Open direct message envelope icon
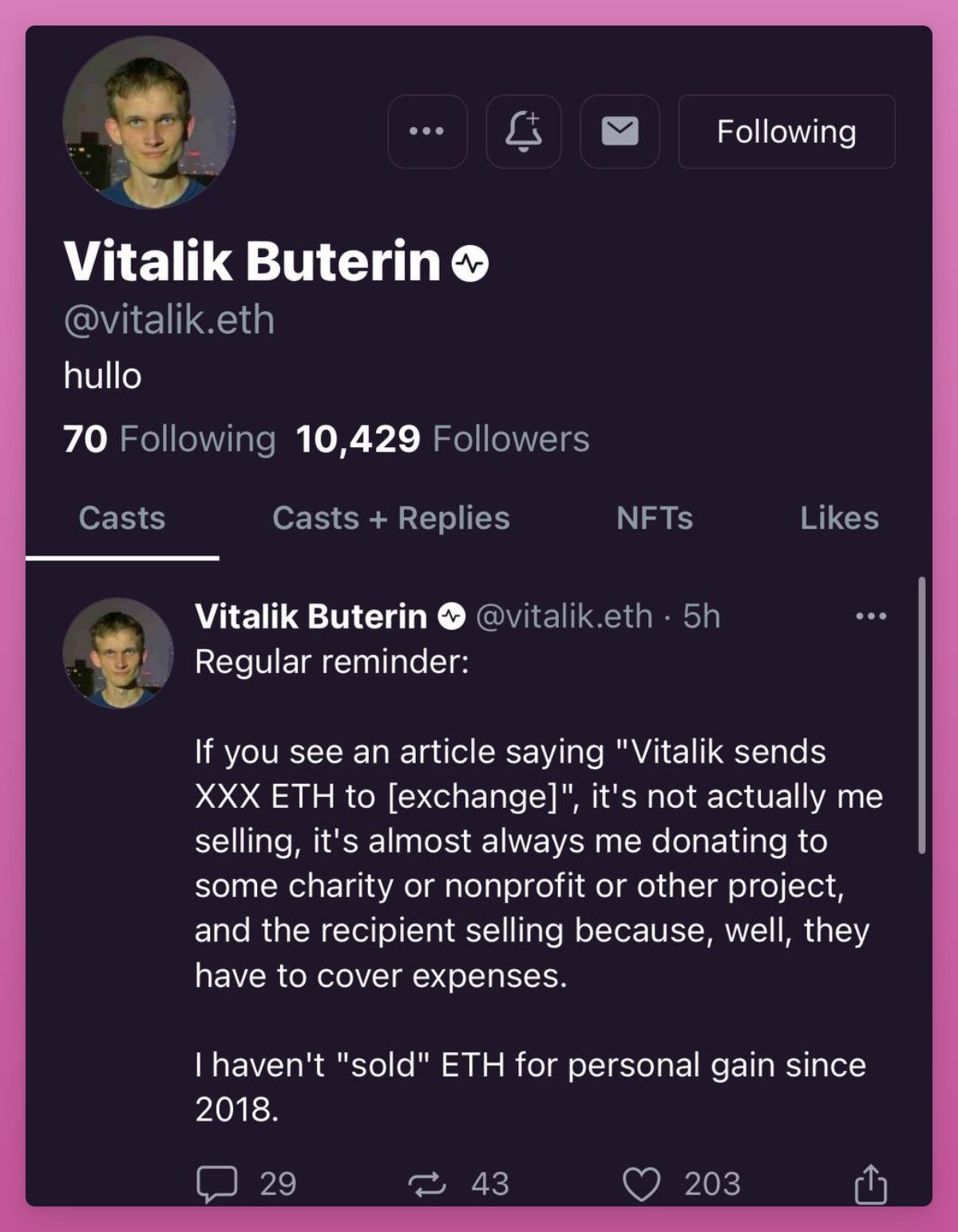958x1232 pixels. (620, 132)
